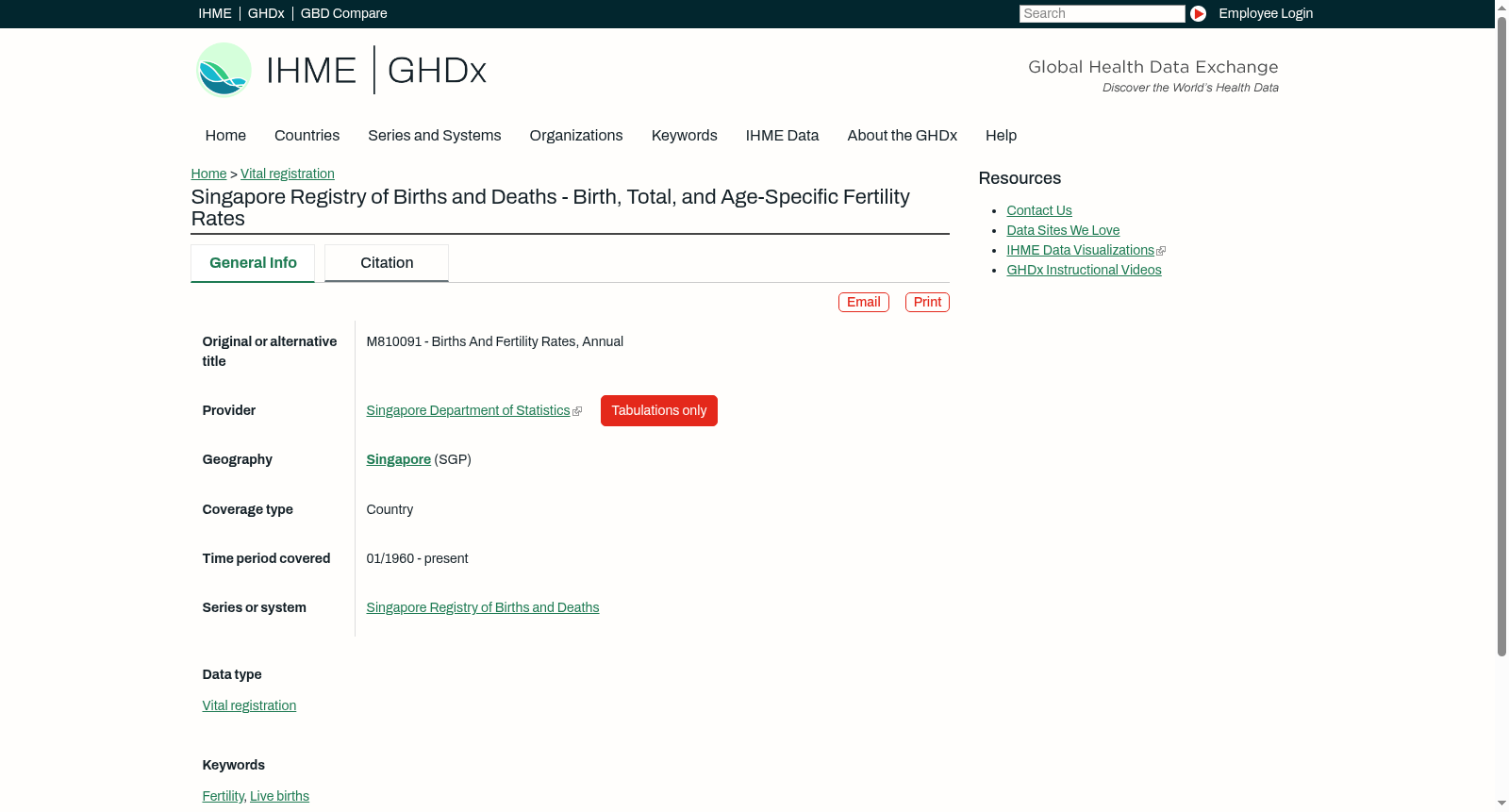Open Singapore Registry of Births and Deaths link
Viewport: 1509px width, 812px height.
click(x=483, y=607)
